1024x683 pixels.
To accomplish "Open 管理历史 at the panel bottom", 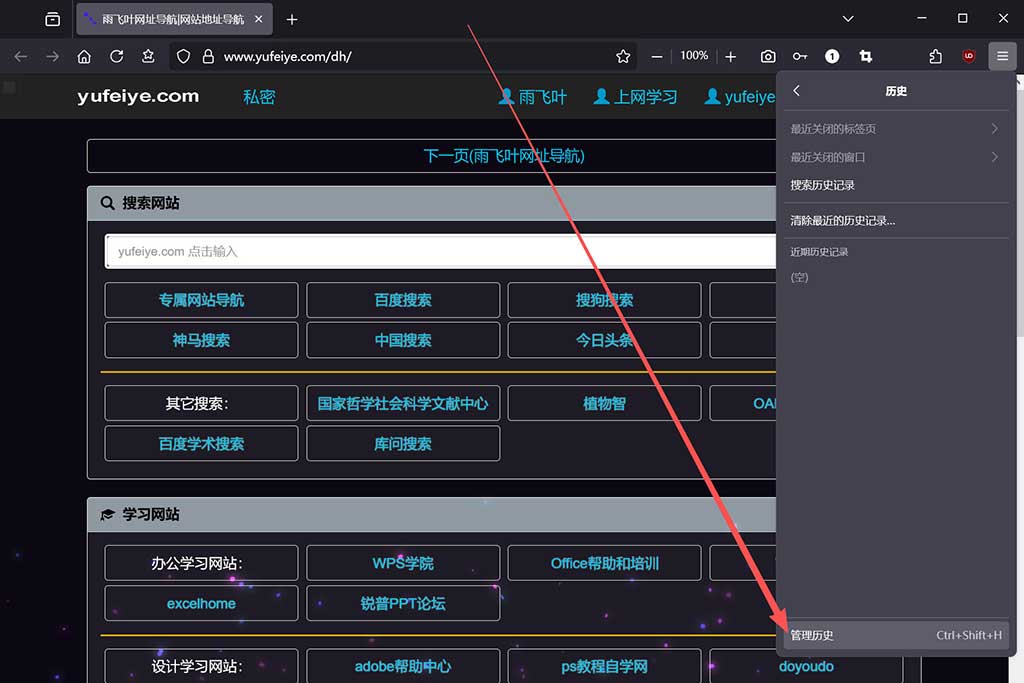I will (896, 635).
